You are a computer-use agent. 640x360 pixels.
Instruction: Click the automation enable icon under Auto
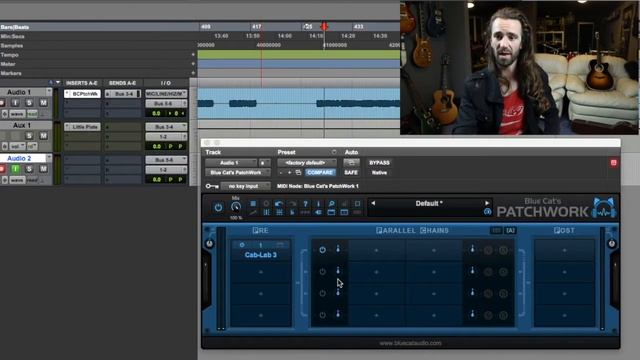pyautogui.click(x=351, y=163)
